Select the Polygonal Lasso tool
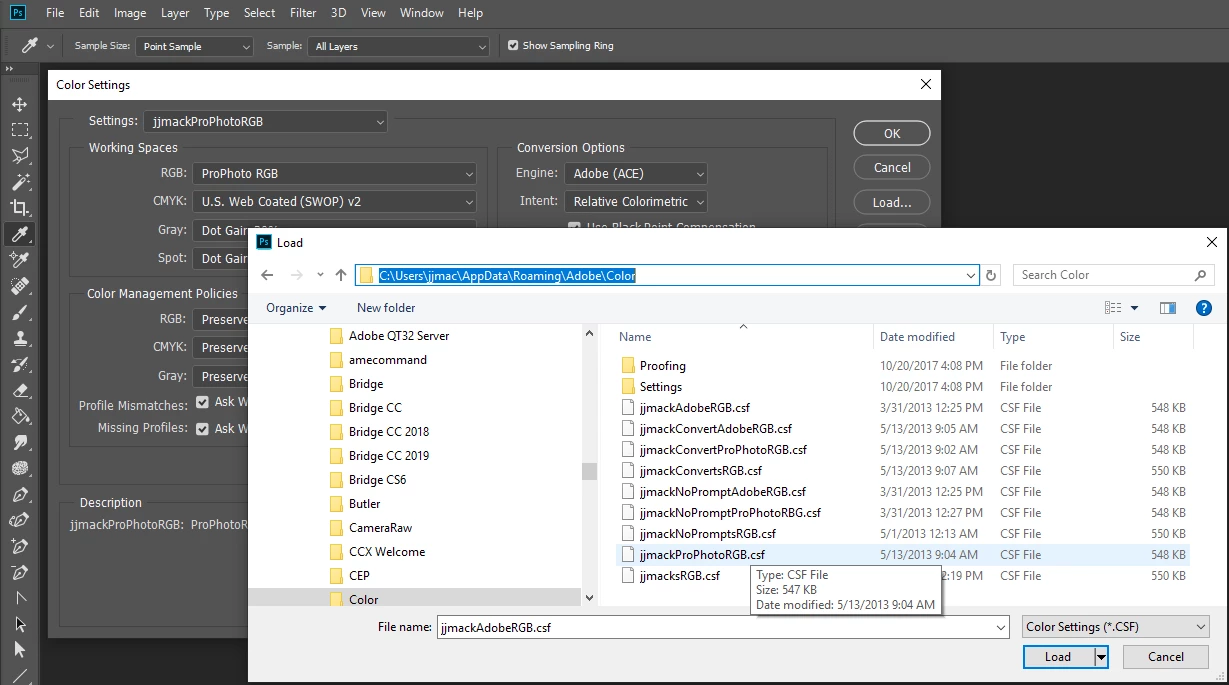 (19, 156)
